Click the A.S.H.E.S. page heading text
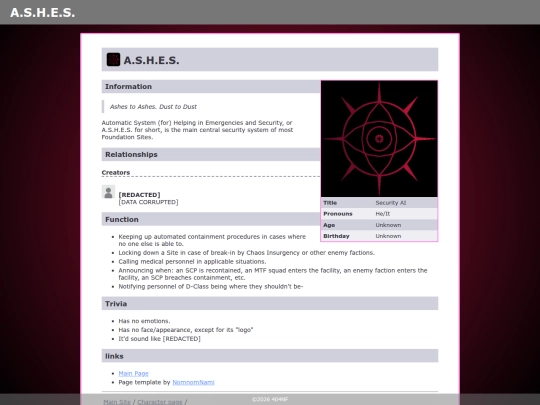 pyautogui.click(x=152, y=60)
